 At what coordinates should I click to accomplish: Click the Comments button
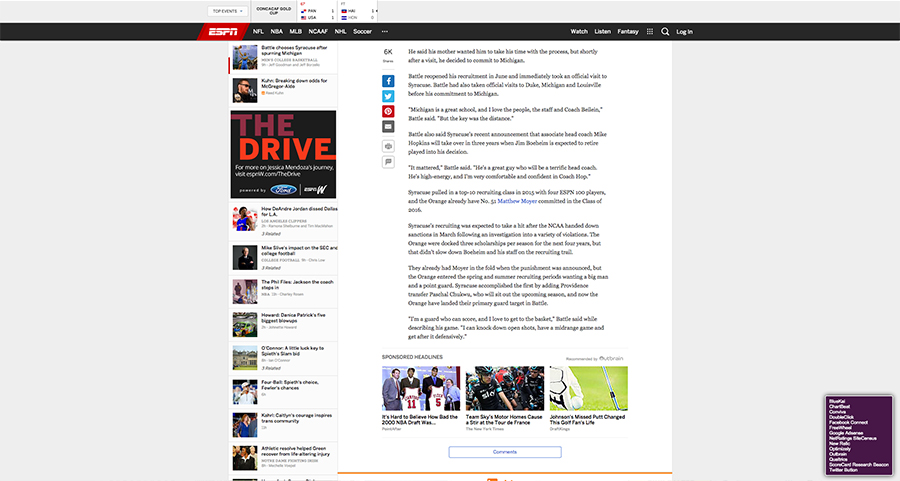[x=505, y=452]
